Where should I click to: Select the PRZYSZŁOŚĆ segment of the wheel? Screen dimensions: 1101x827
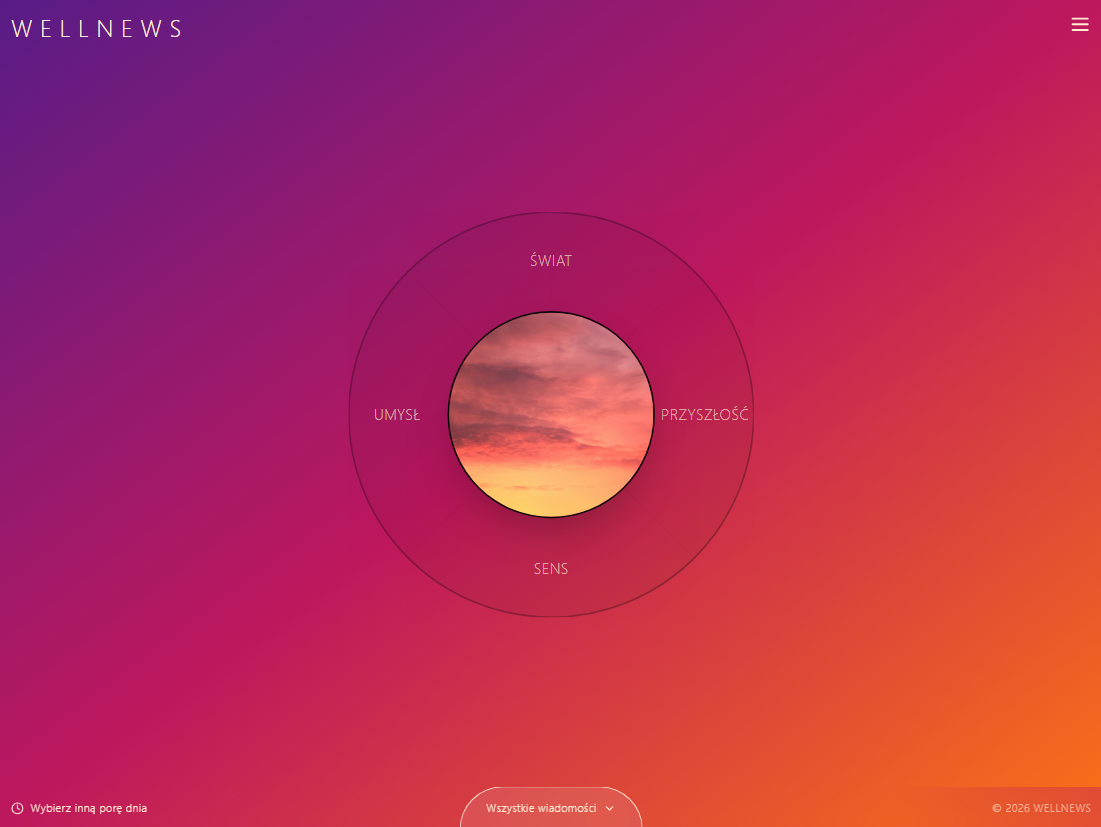pos(704,414)
